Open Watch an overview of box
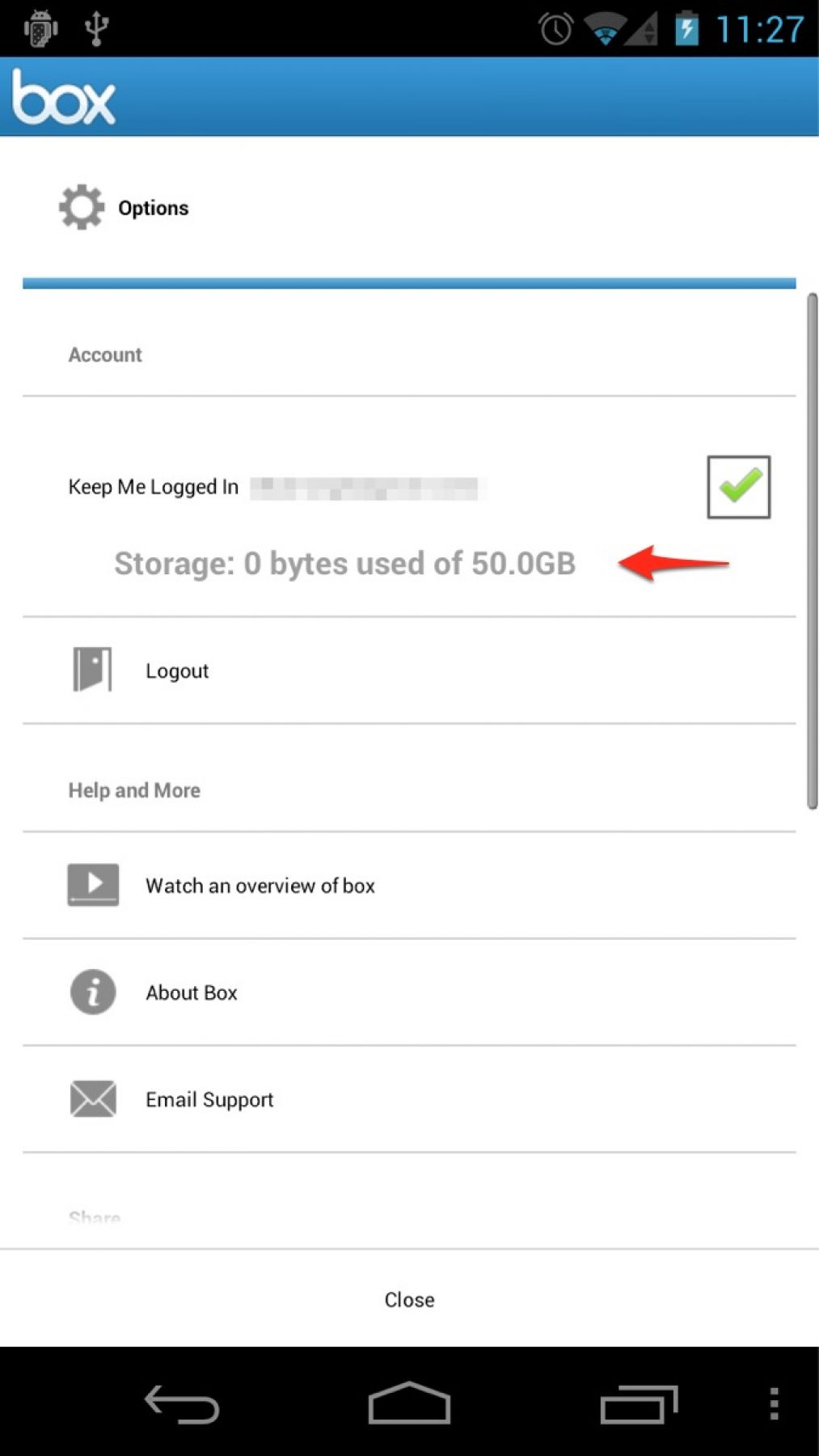This screenshot has width=819, height=1456. (260, 886)
